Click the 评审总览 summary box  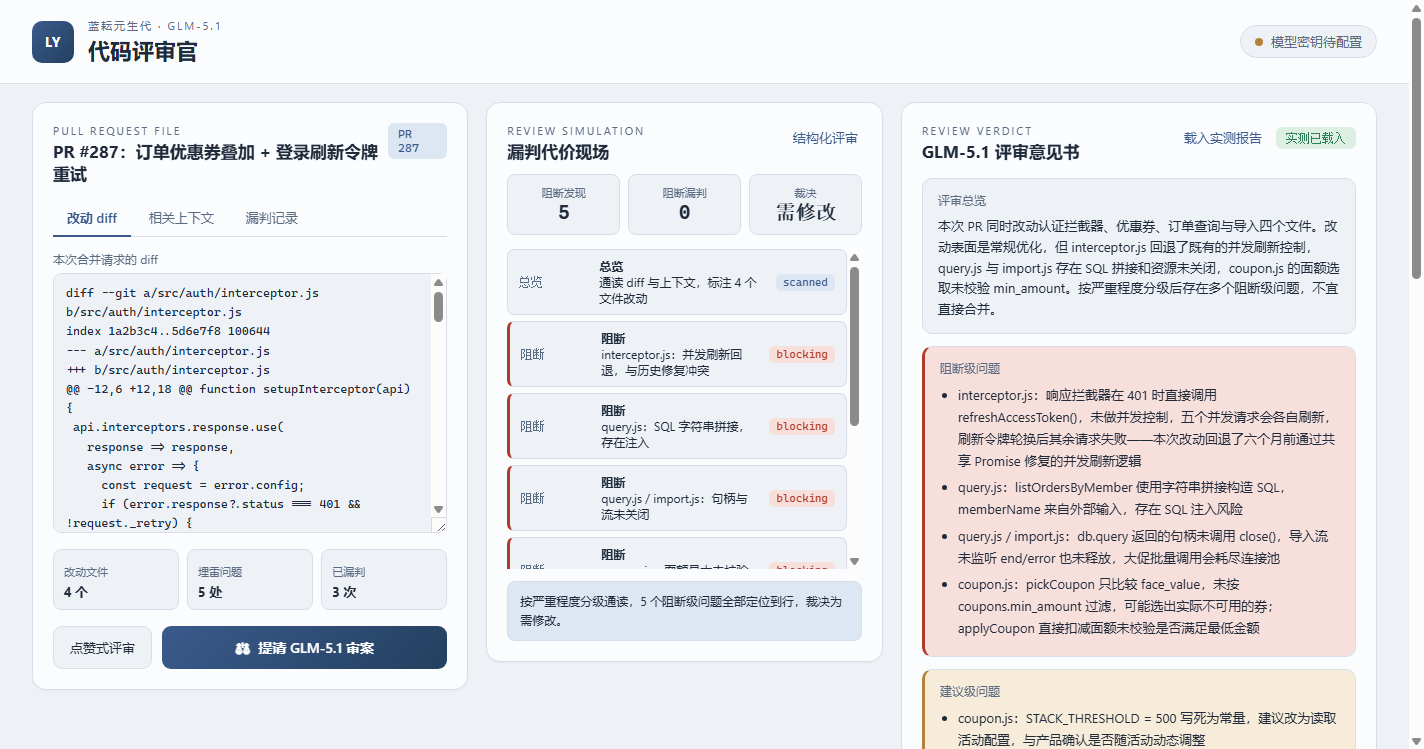(x=1139, y=256)
